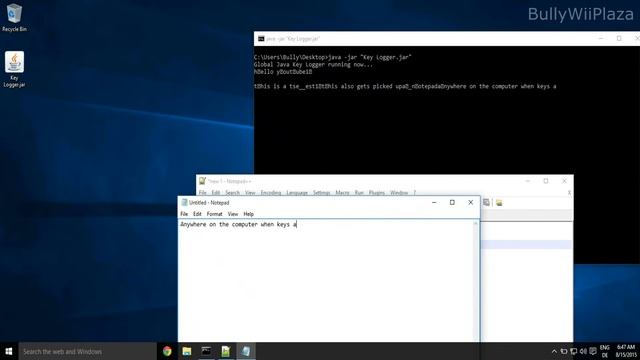This screenshot has width=640, height=360.
Task: Open Notepad View menu
Action: click(233, 214)
